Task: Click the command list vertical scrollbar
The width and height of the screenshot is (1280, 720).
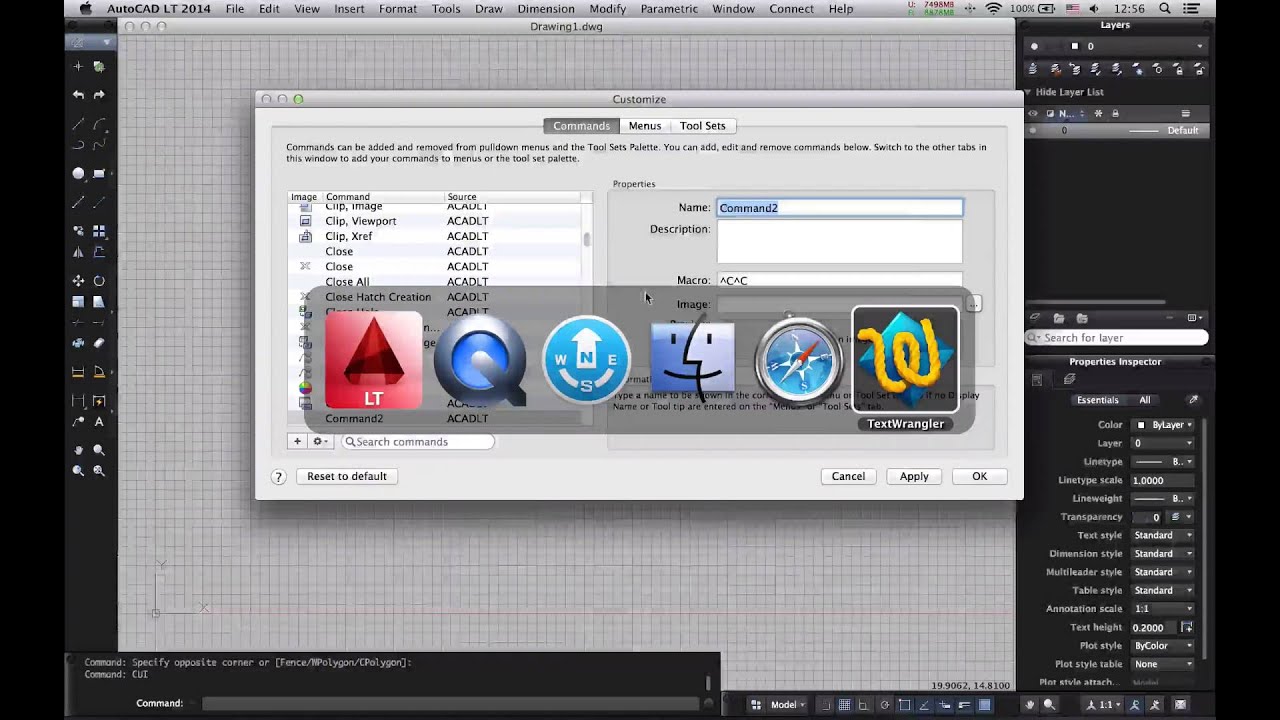Action: click(587, 239)
